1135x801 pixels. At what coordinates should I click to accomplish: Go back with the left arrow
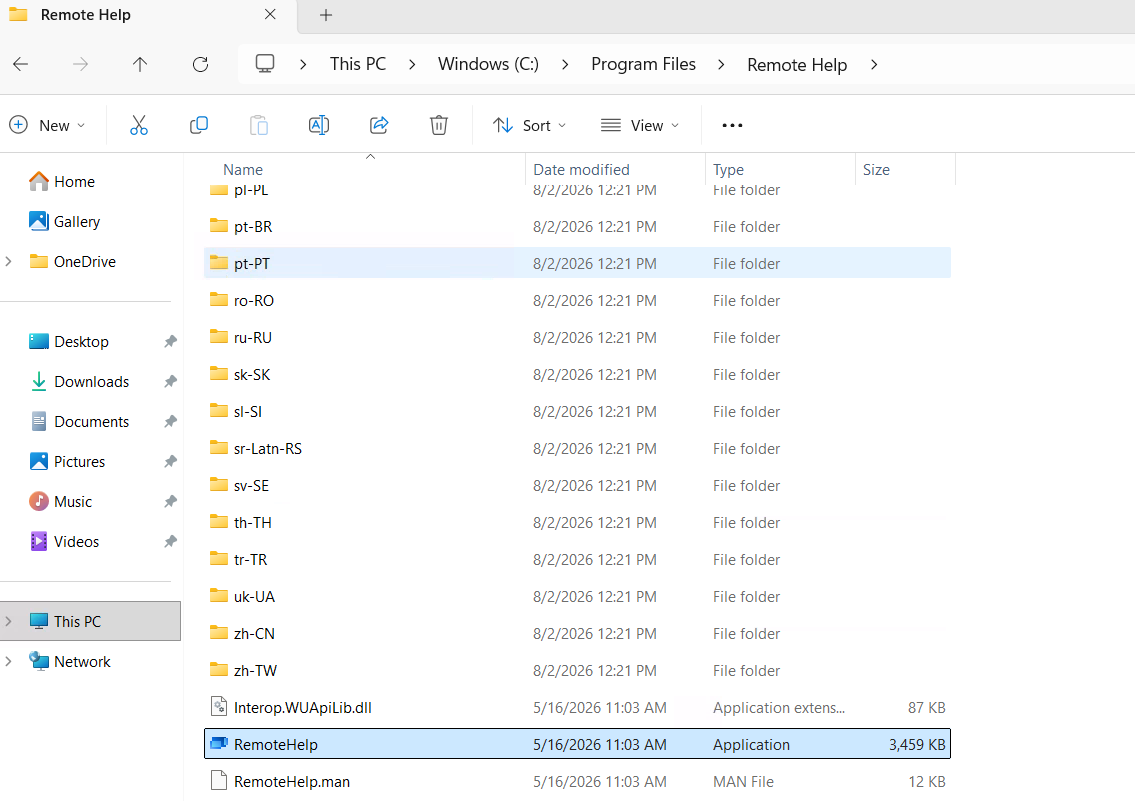[x=20, y=64]
